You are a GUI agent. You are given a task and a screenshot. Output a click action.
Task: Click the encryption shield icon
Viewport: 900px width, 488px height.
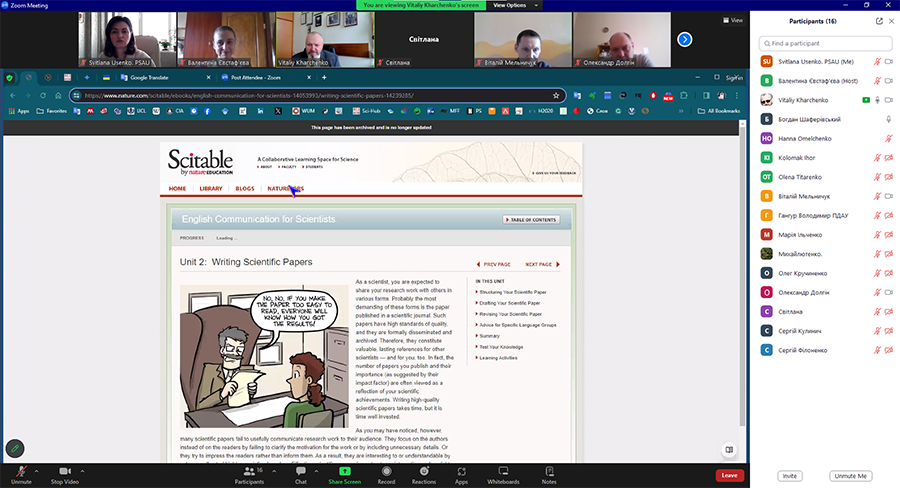(9, 78)
